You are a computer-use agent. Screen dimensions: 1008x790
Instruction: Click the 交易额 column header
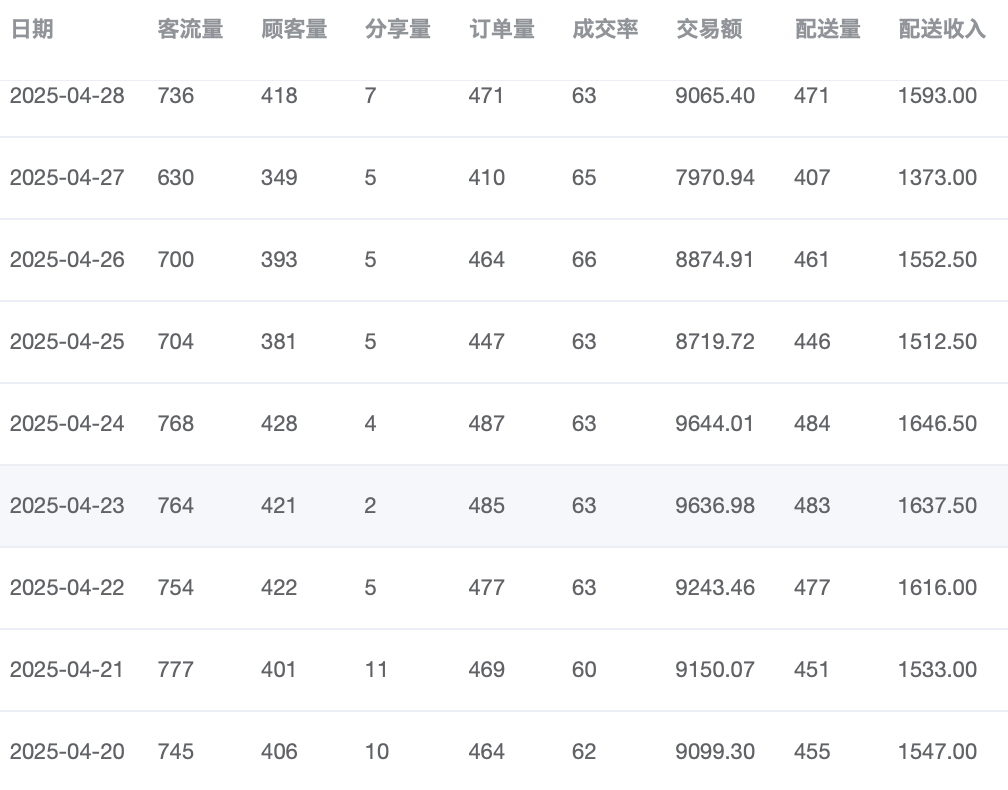(709, 30)
